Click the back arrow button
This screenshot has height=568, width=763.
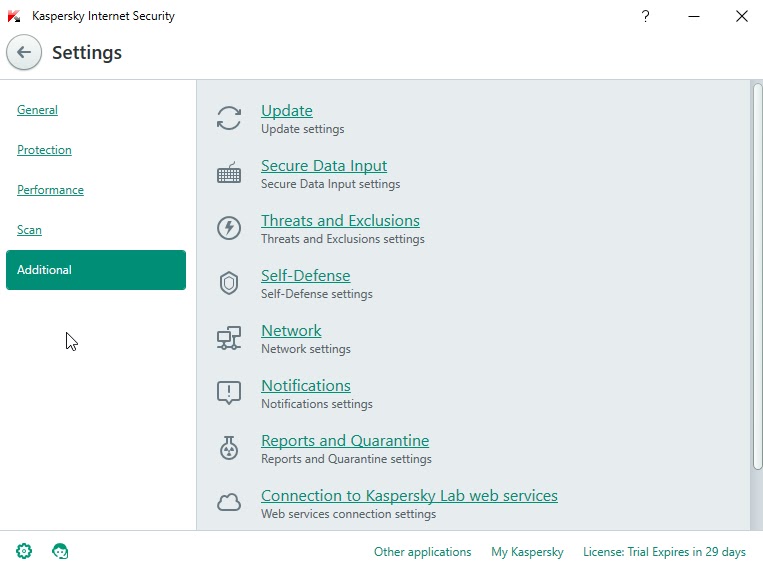pos(24,52)
